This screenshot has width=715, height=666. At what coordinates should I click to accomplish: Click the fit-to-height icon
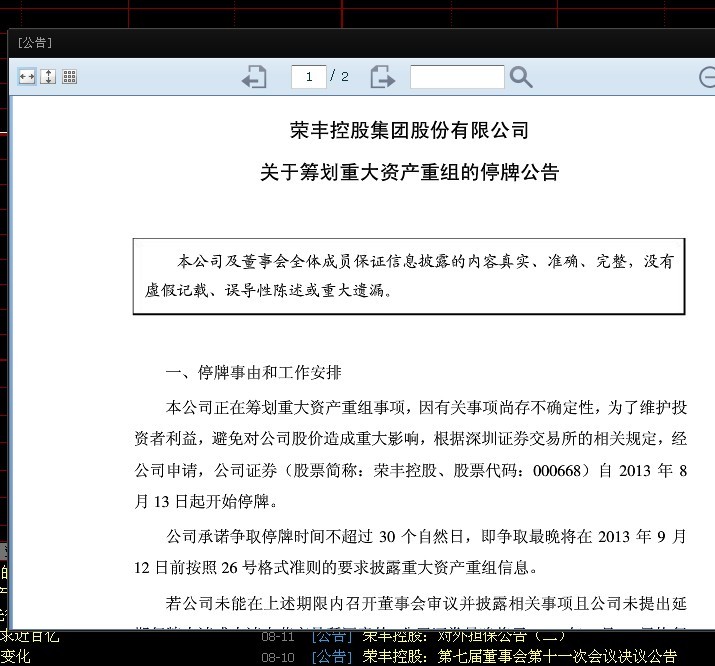tap(48, 77)
